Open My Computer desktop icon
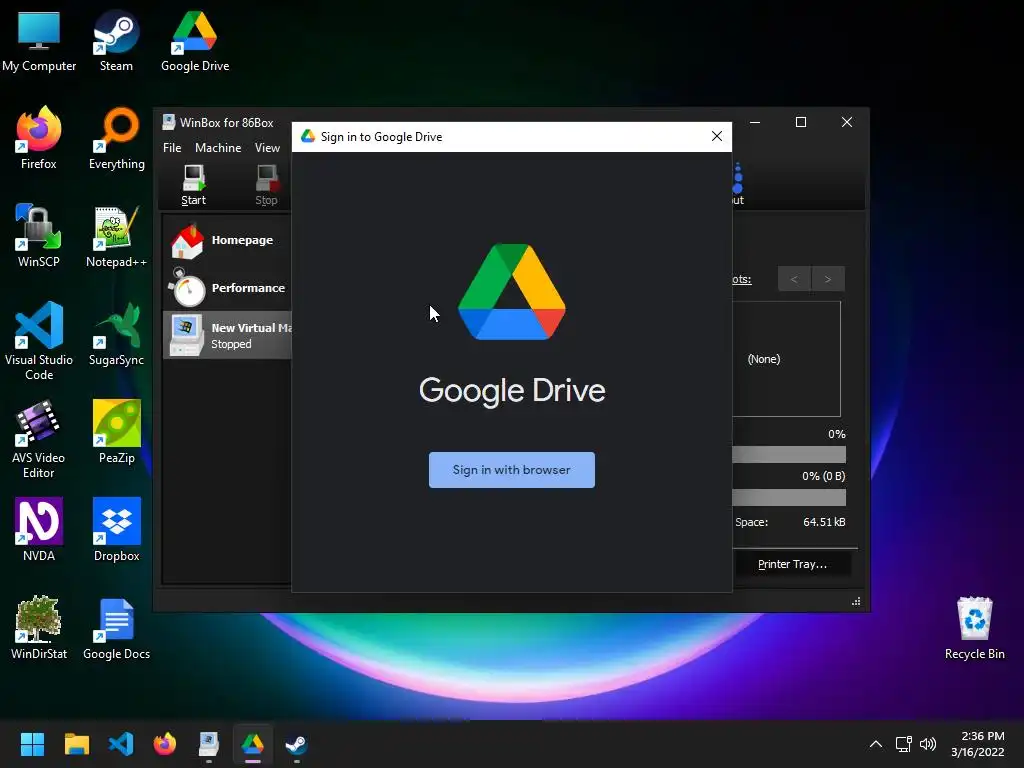1024x768 pixels. tap(39, 42)
